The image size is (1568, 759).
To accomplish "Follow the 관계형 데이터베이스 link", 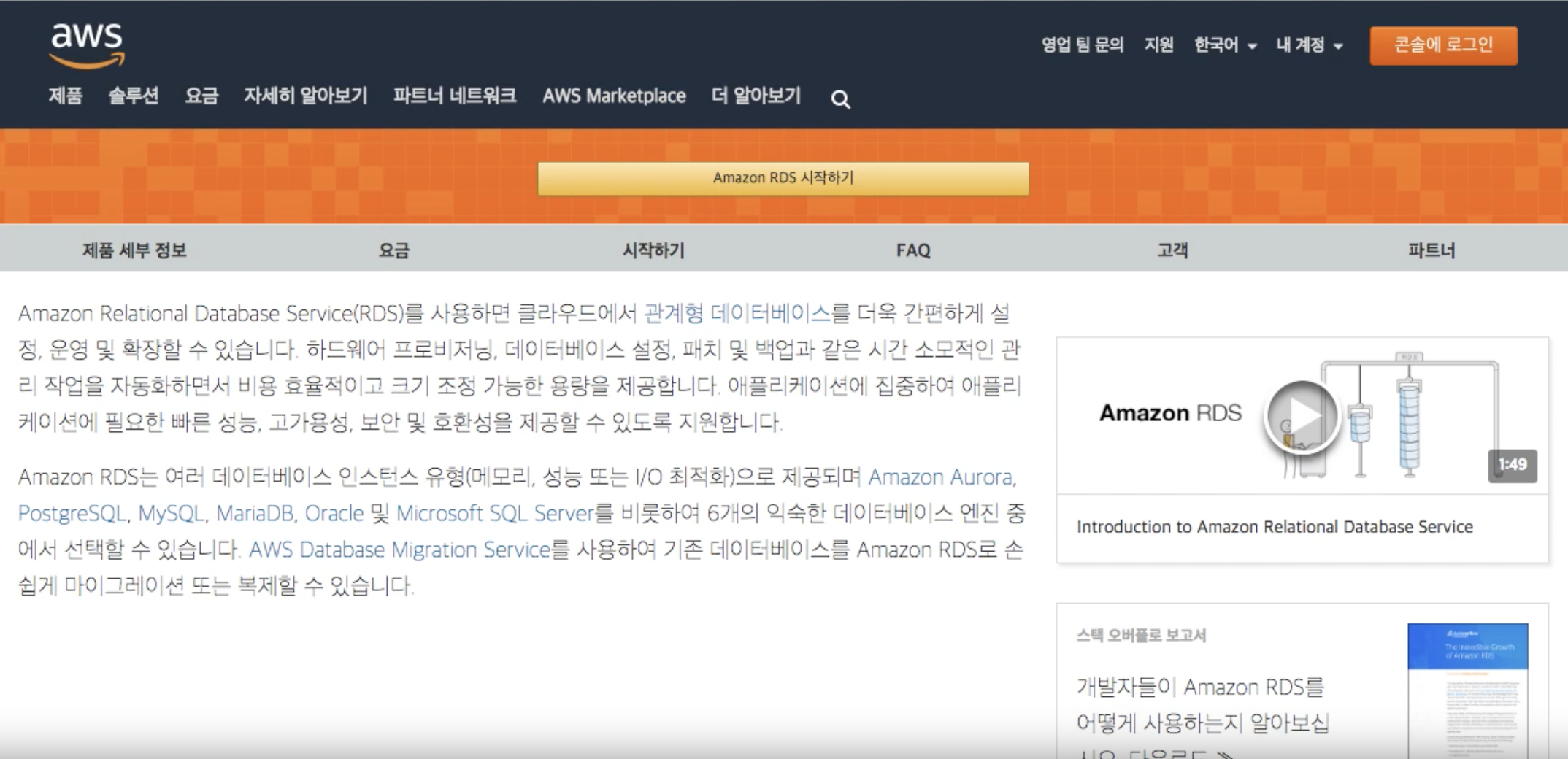I will 737,313.
